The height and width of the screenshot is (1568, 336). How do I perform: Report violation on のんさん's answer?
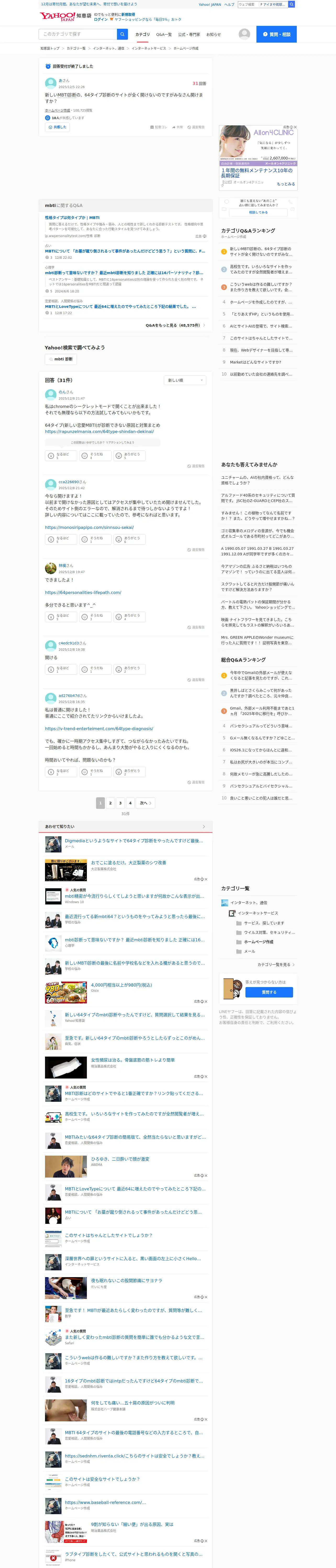pyautogui.click(x=196, y=466)
